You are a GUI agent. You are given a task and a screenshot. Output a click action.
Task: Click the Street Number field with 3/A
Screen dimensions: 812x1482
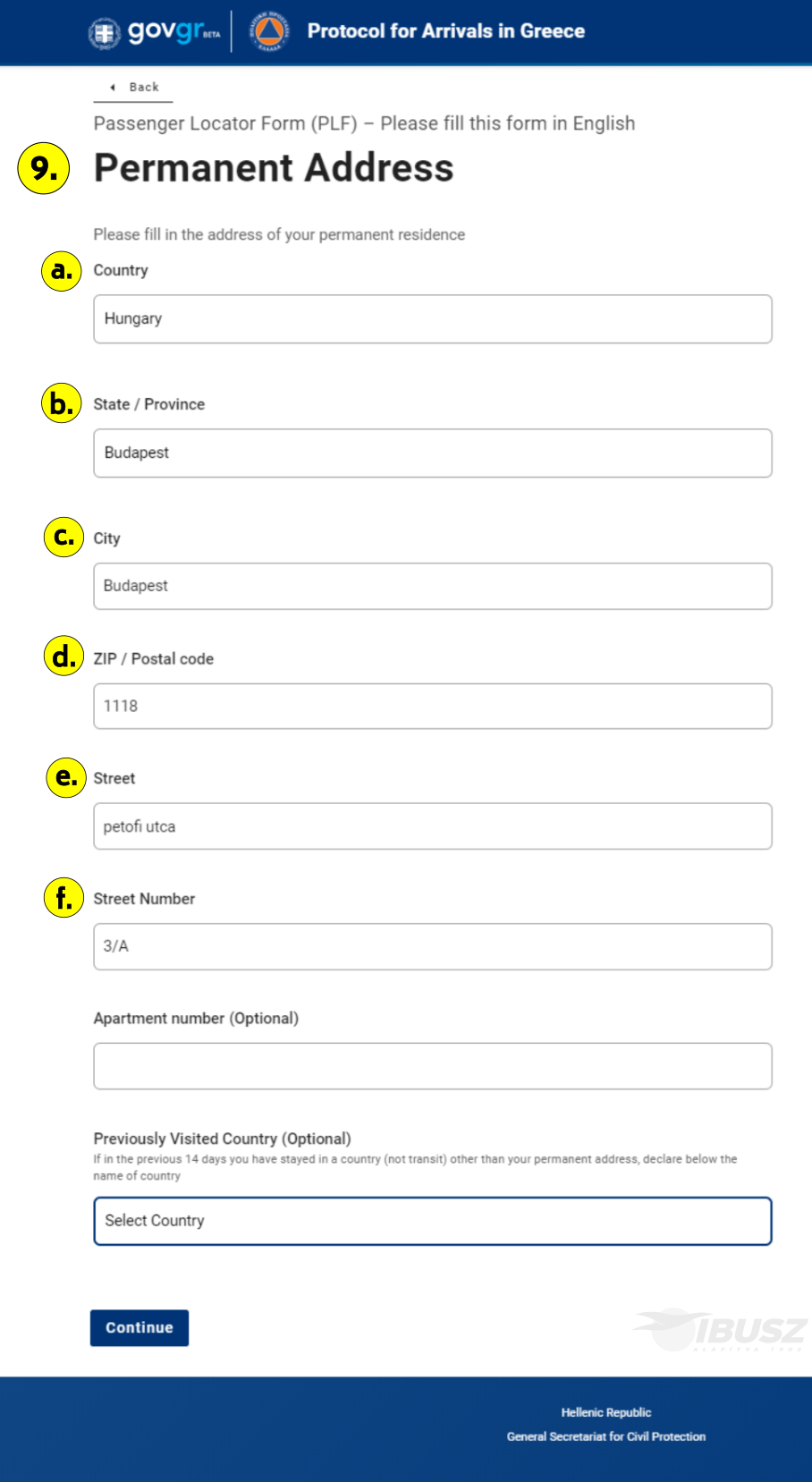click(x=433, y=947)
